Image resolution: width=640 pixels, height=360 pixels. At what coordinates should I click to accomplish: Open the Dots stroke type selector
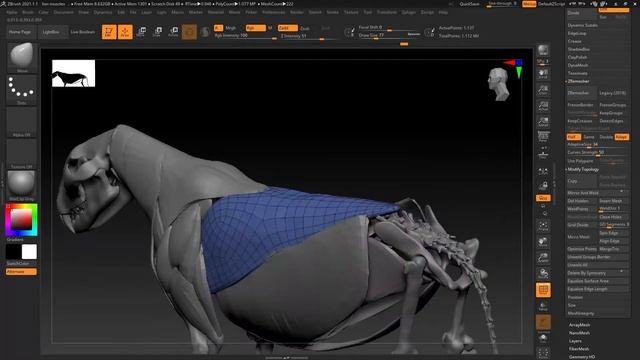[x=22, y=89]
